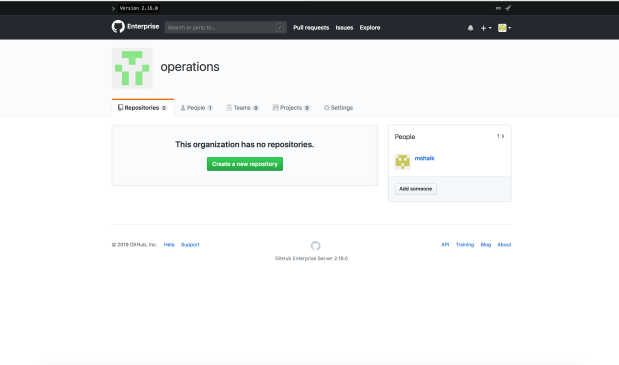Open the Projects tab

(x=291, y=108)
